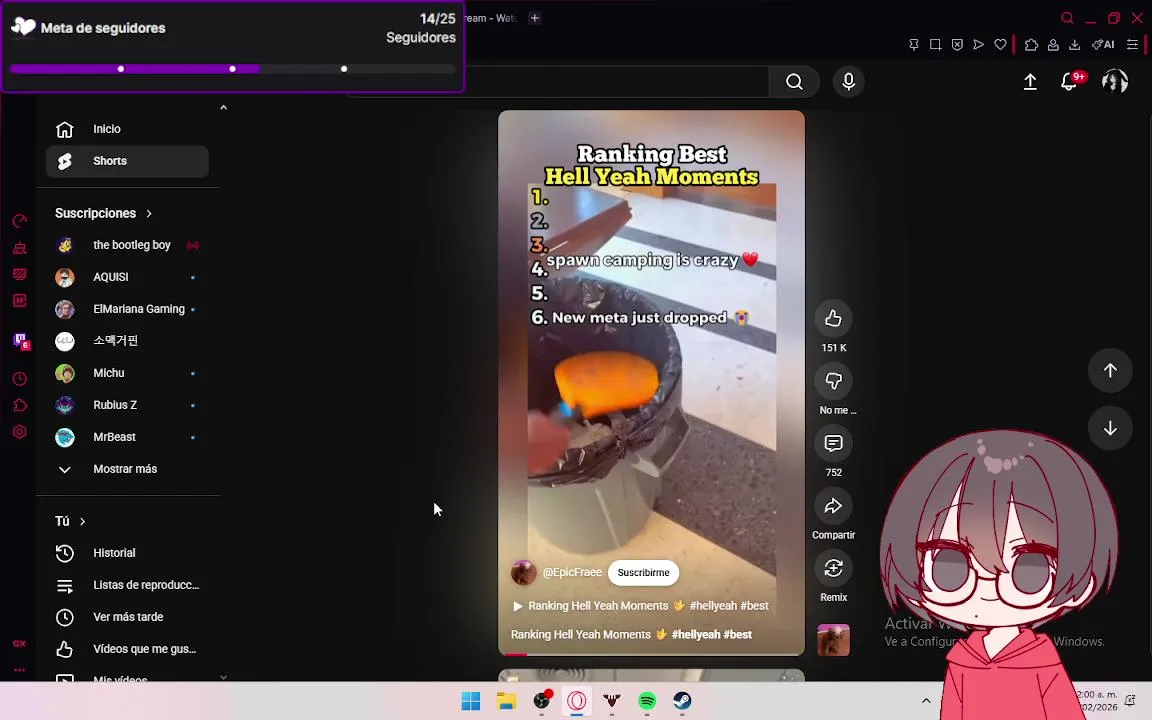
Task: Open the Twitch icon in the Opera sidebar
Action: coord(21,341)
